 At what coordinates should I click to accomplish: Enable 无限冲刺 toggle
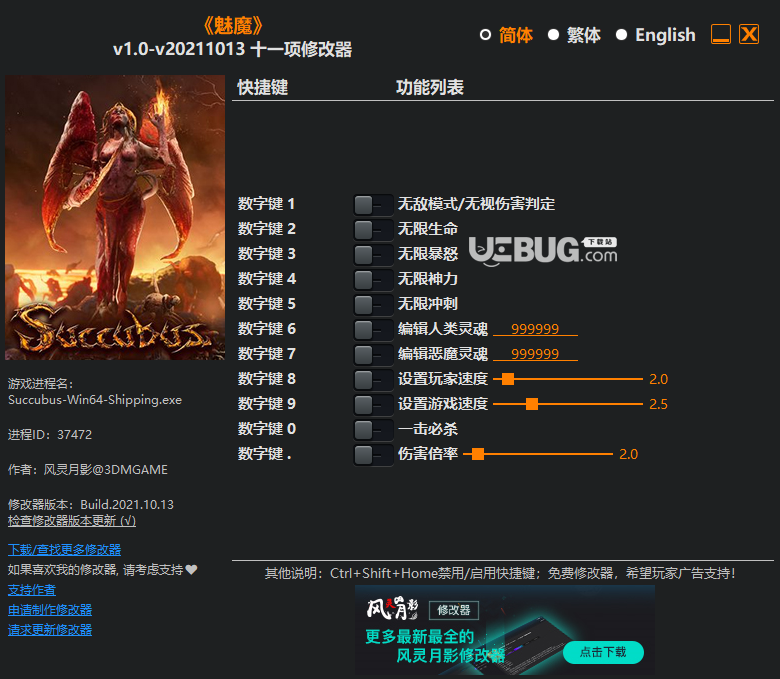pos(373,304)
